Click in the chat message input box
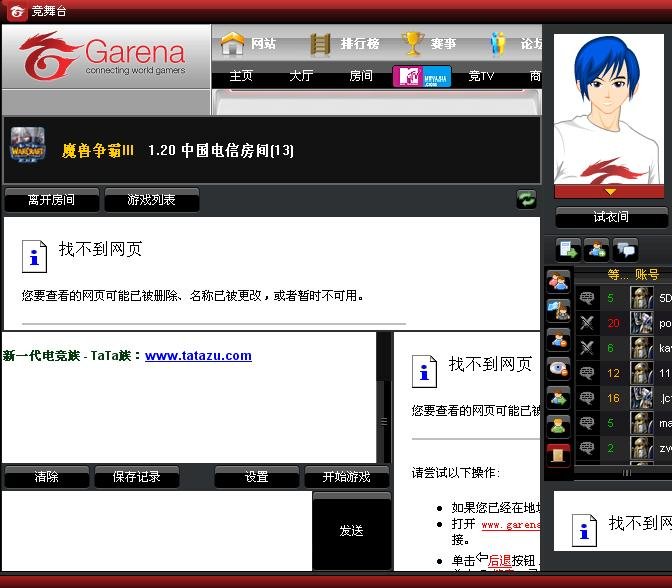 157,531
